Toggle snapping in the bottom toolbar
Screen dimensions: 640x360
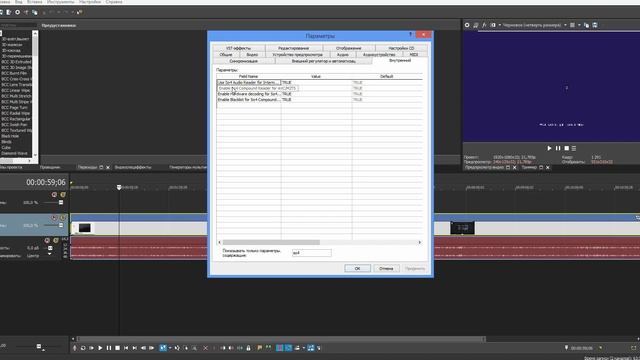280,348
